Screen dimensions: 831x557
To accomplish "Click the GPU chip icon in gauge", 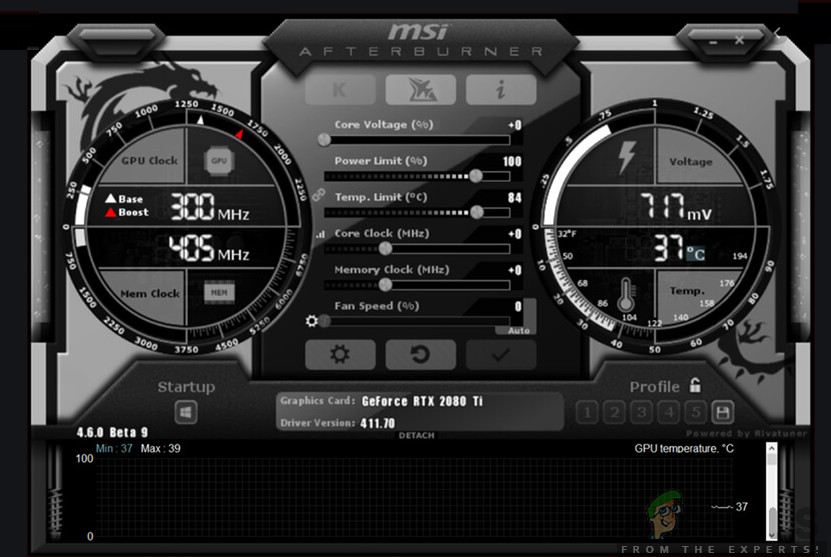I will tap(219, 161).
